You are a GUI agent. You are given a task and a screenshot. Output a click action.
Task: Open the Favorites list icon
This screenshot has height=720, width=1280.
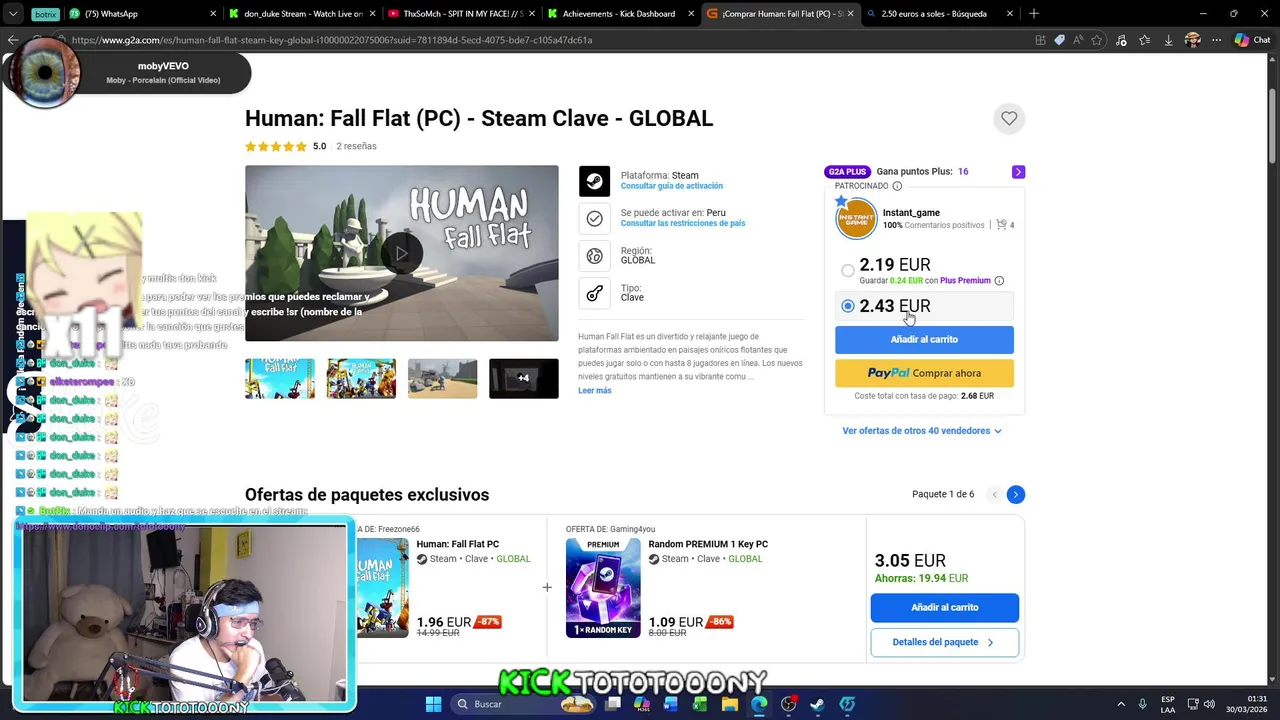click(x=1145, y=40)
